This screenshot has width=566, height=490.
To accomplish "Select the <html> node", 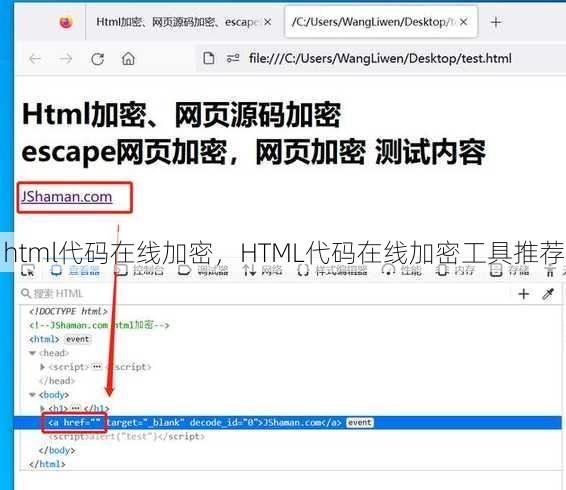I will (x=44, y=339).
